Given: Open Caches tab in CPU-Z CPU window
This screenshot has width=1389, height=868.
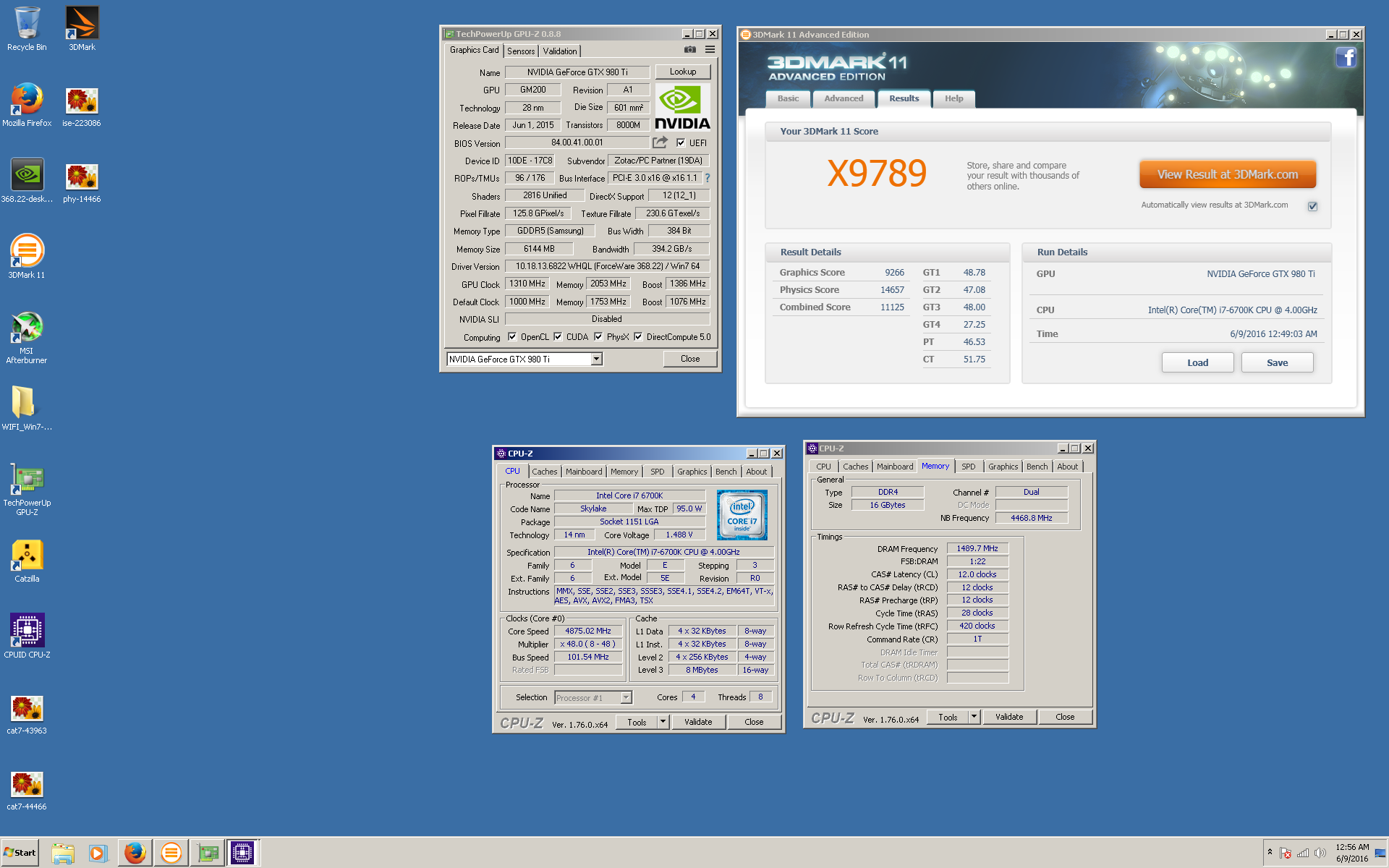Looking at the screenshot, I should (545, 472).
